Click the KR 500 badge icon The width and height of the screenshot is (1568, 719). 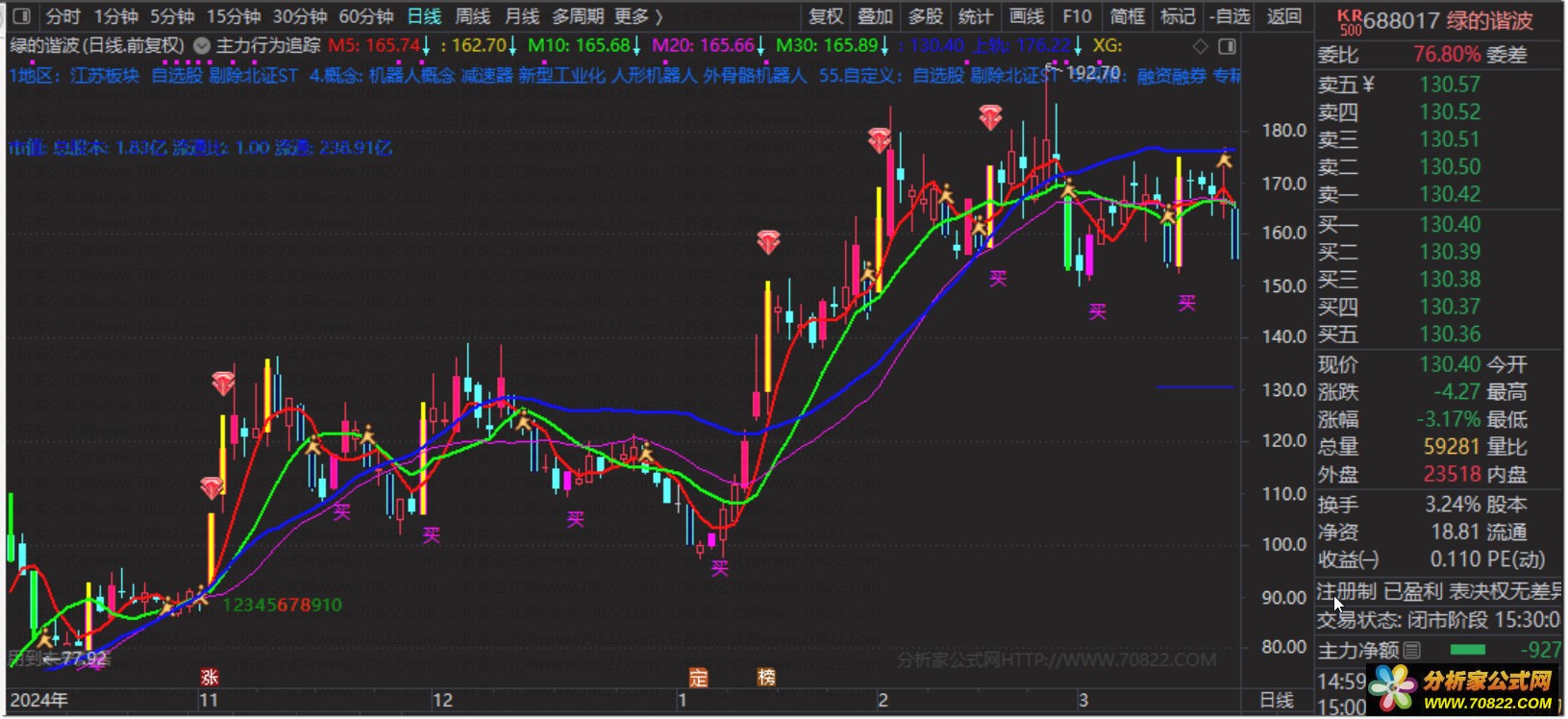[x=1350, y=21]
